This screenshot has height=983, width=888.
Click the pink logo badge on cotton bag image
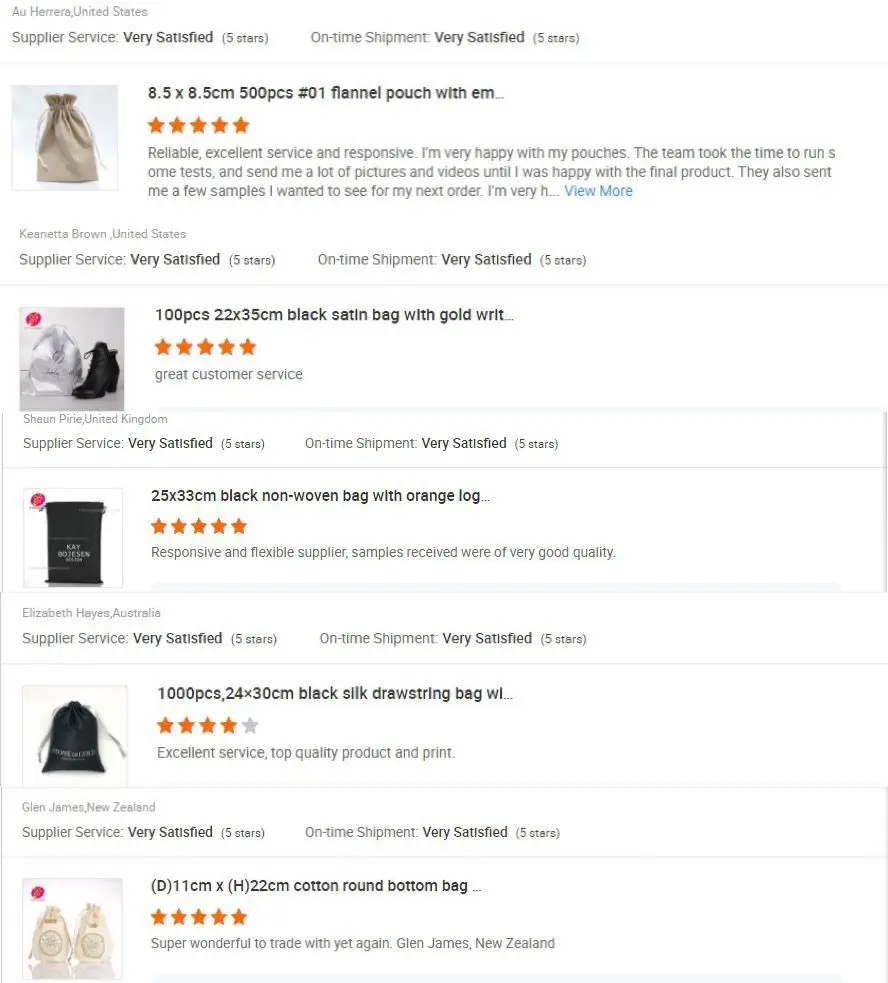click(x=38, y=893)
